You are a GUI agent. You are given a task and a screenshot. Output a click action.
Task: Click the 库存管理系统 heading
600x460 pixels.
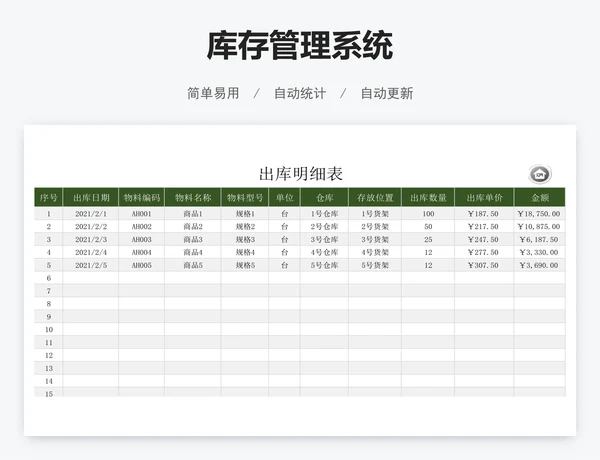point(300,46)
